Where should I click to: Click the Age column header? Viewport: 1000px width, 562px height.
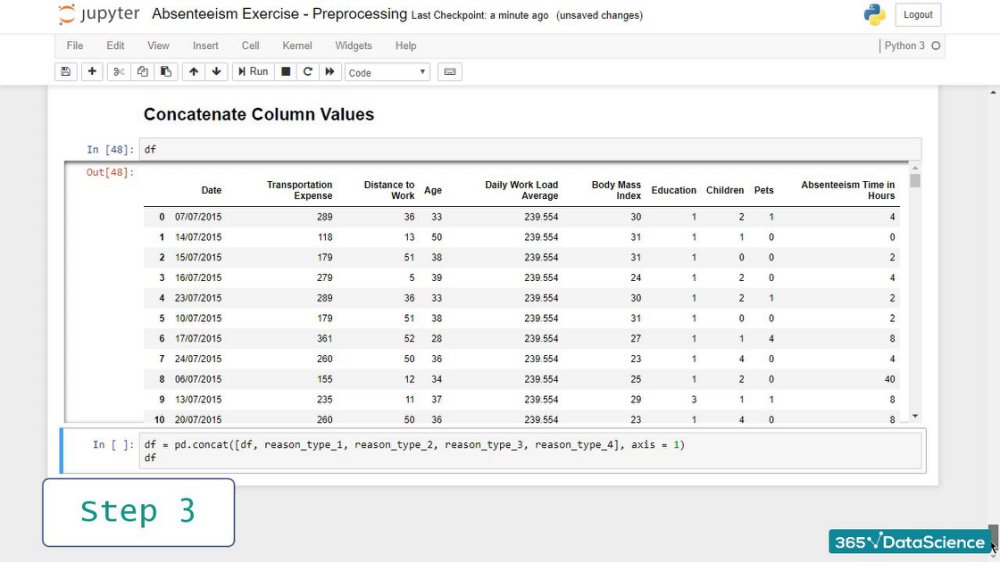click(x=433, y=190)
